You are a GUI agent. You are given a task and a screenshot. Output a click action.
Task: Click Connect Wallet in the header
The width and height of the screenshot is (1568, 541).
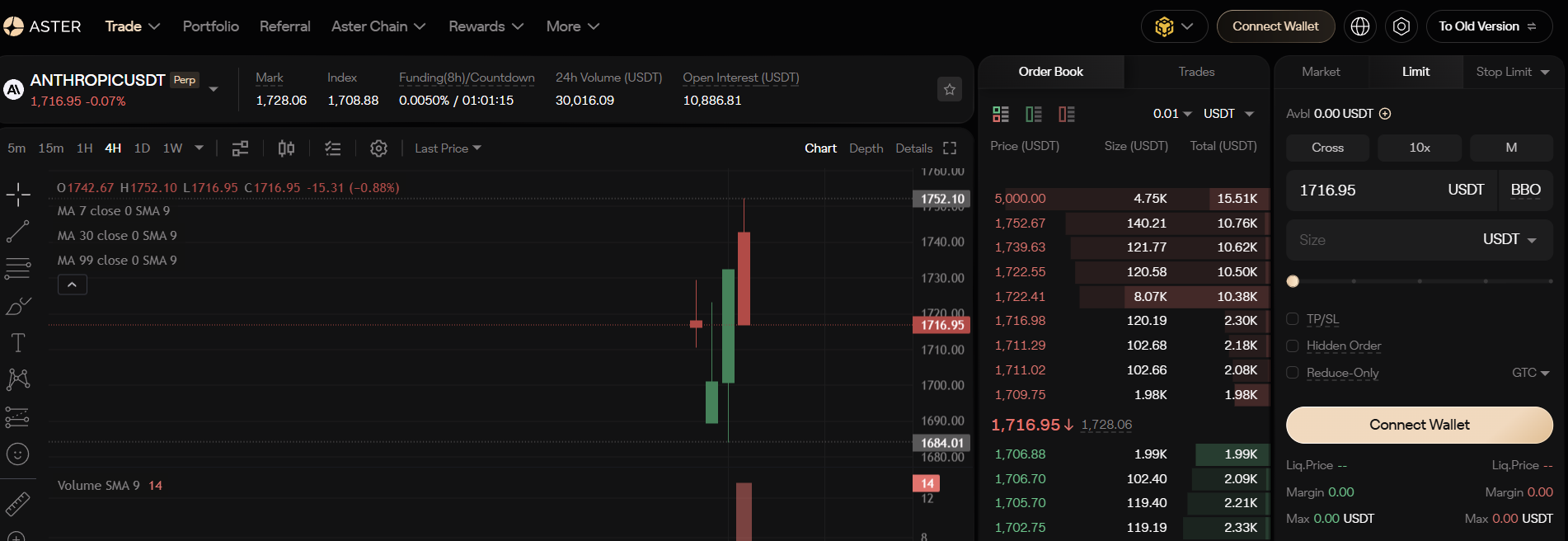pos(1275,26)
